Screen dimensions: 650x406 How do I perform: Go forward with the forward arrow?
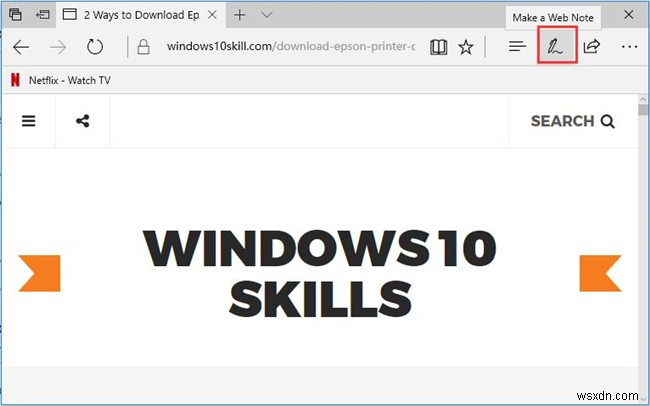point(58,47)
